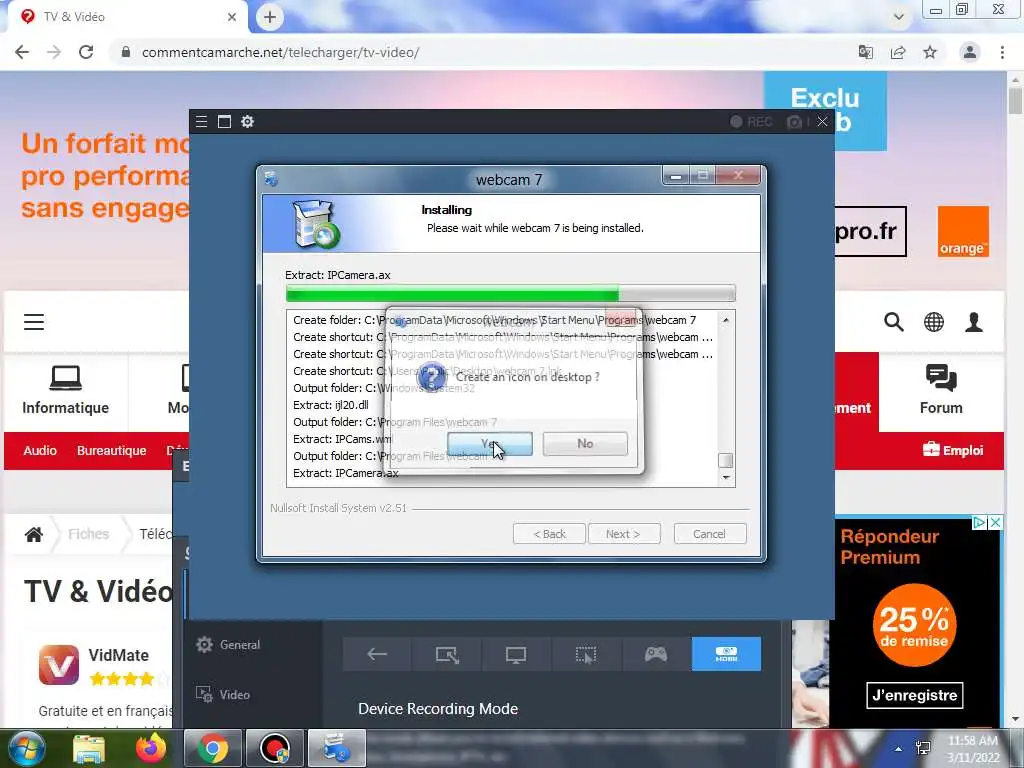Open Firefox from taskbar
The image size is (1024, 768).
(x=151, y=748)
